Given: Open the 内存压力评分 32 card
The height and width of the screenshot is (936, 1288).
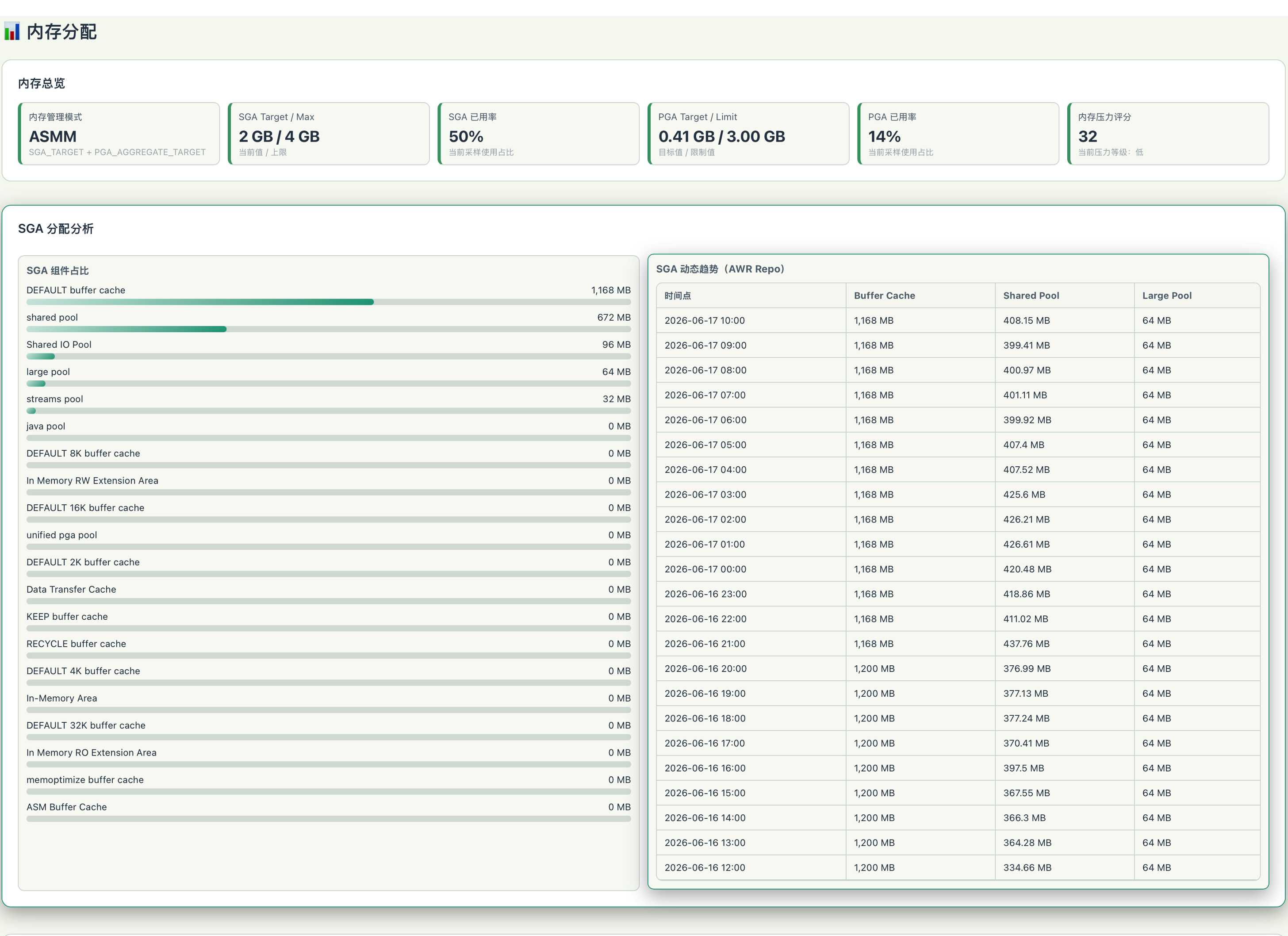Looking at the screenshot, I should 1168,134.
